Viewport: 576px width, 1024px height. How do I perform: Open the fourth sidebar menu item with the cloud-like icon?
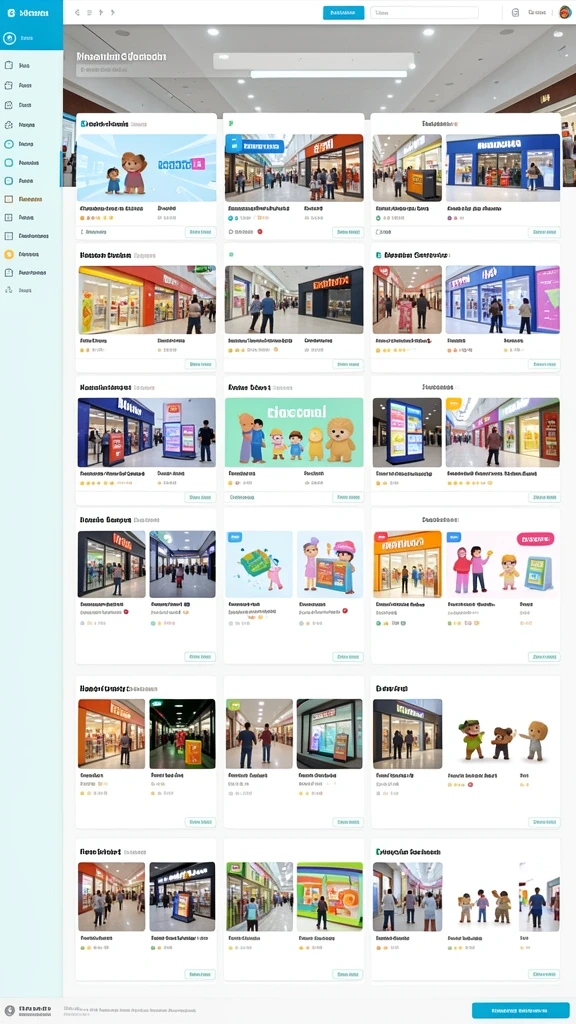click(x=24, y=124)
